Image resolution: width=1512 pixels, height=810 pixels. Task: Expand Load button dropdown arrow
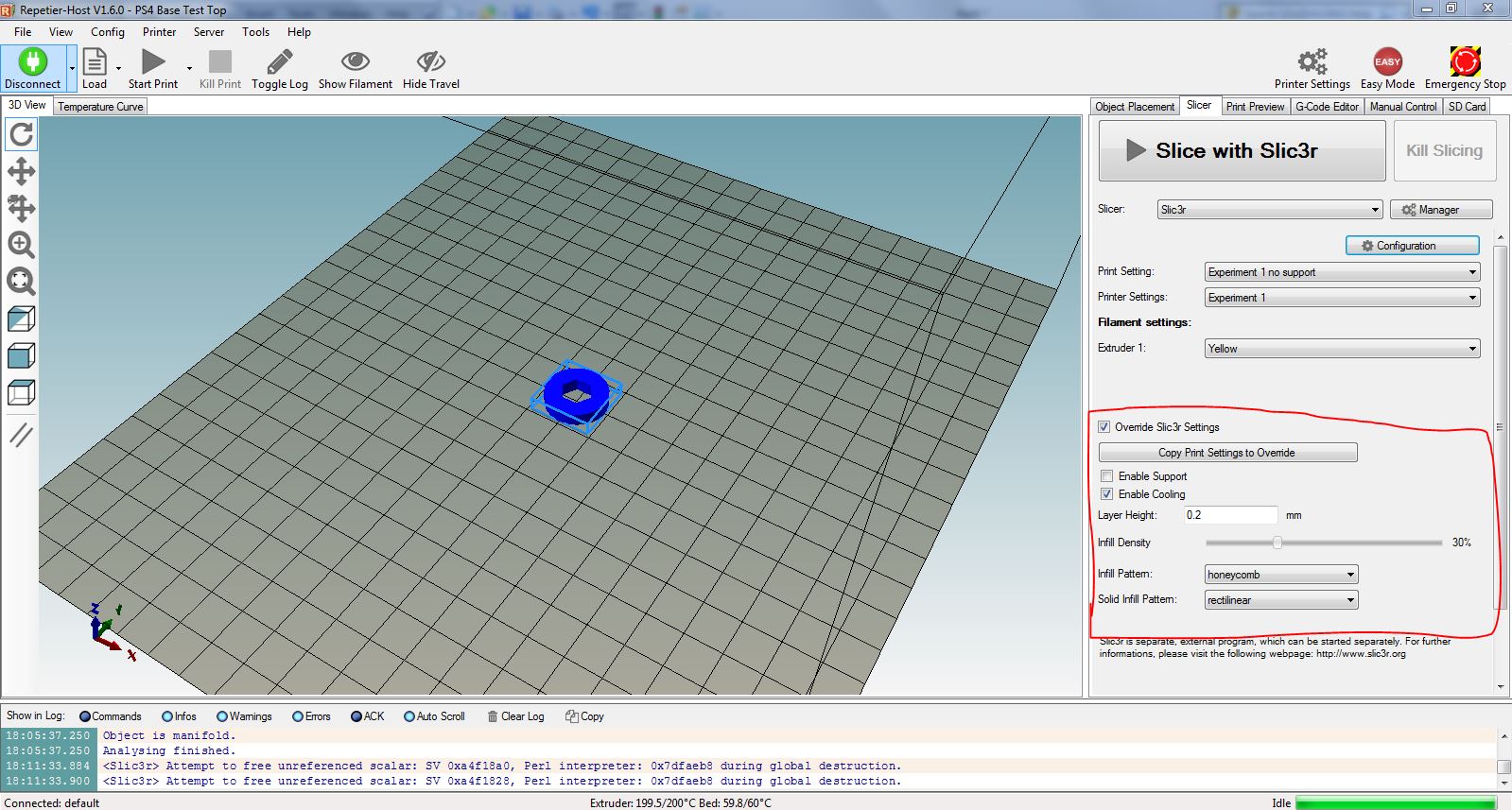pos(118,68)
